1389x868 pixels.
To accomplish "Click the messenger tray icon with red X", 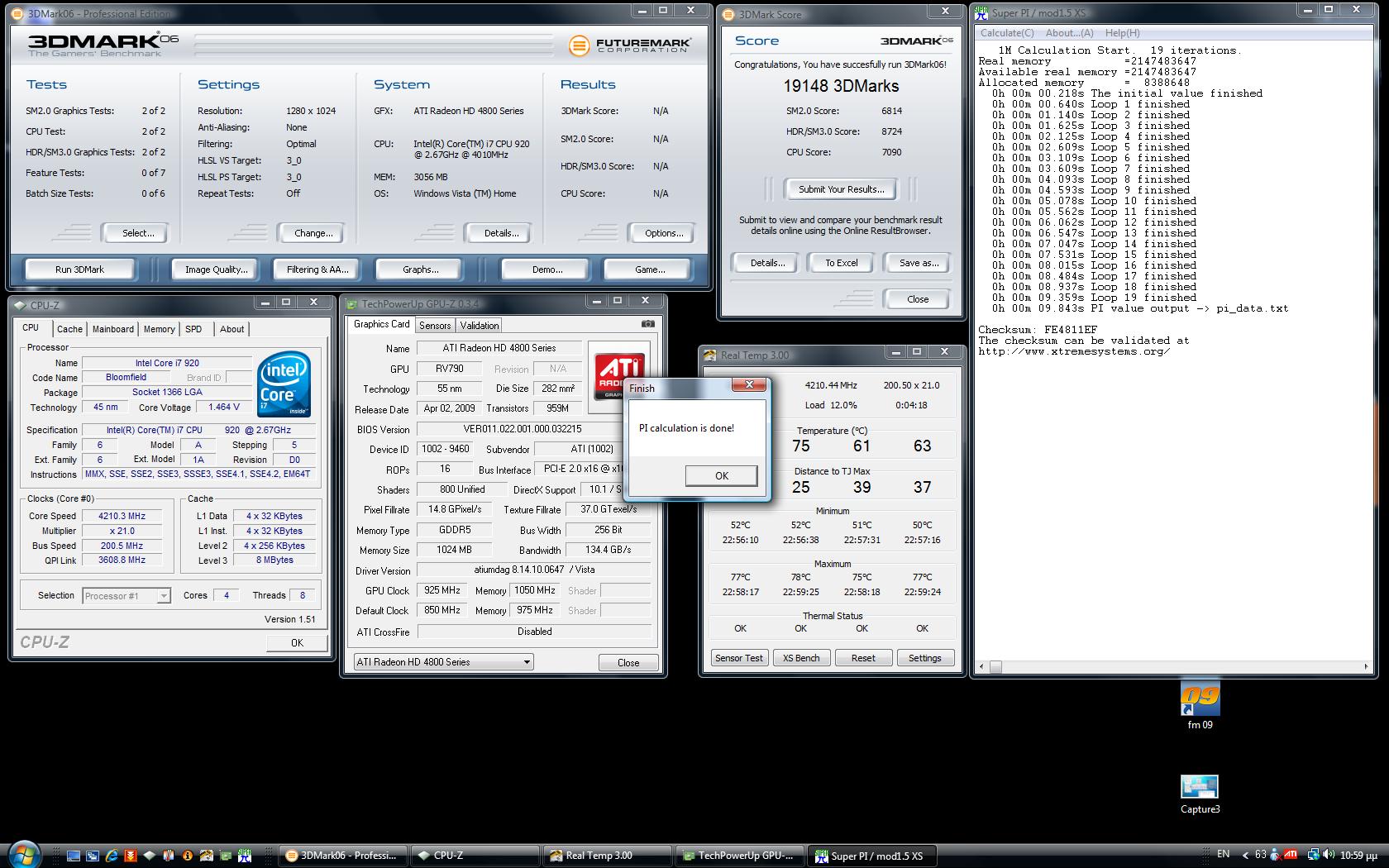I will (1276, 856).
